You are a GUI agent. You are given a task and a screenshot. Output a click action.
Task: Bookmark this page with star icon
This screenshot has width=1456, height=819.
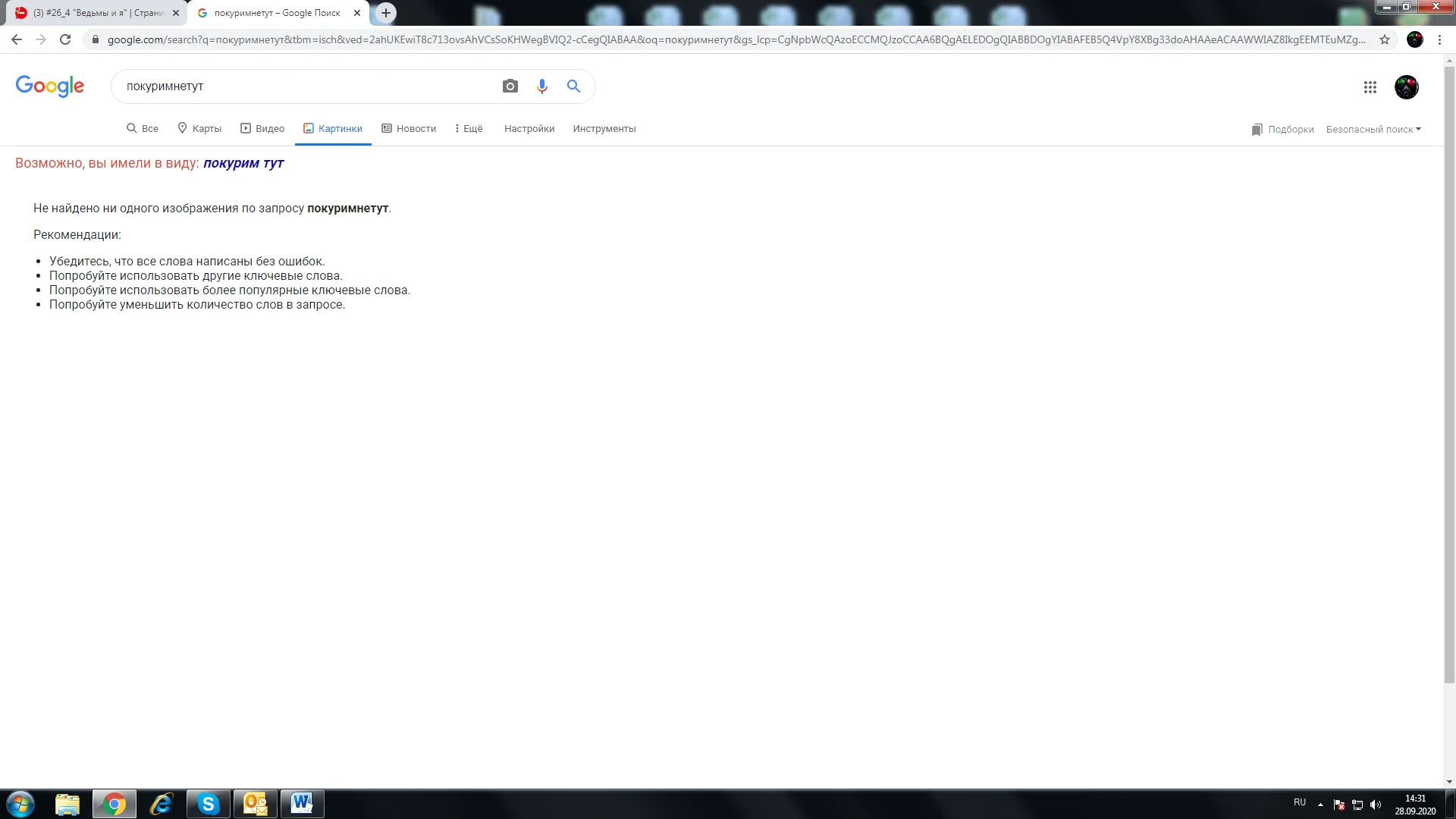click(1385, 39)
